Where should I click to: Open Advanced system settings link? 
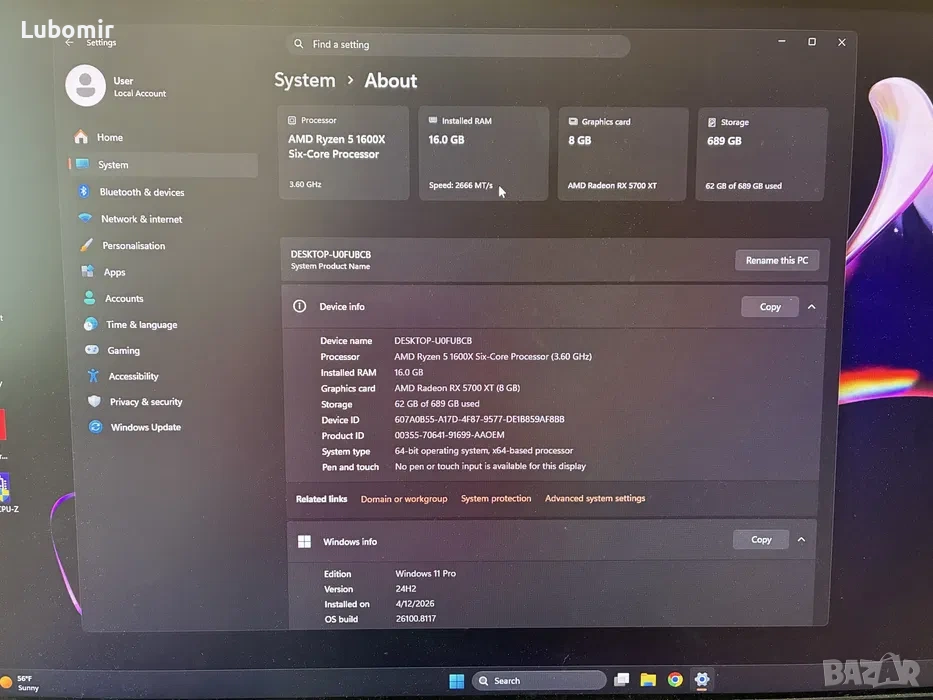595,498
